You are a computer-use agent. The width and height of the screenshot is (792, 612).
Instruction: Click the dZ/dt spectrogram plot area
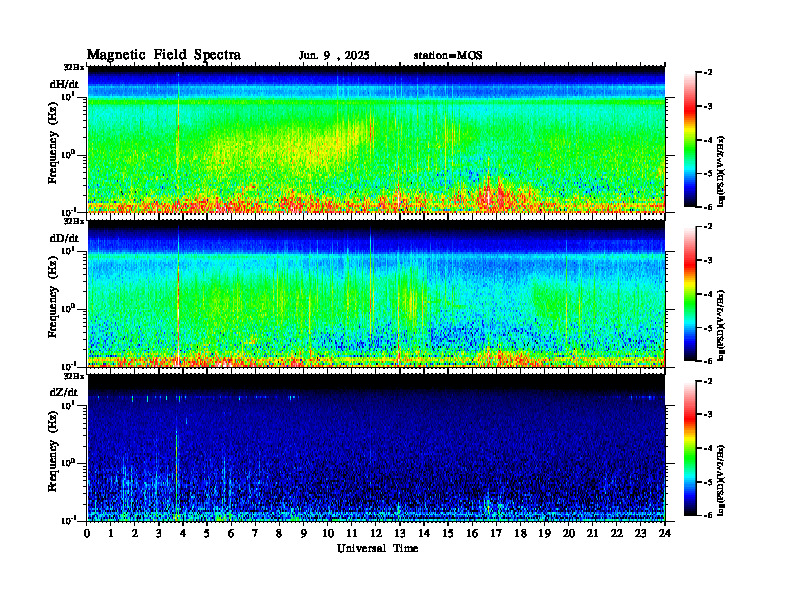[376, 448]
